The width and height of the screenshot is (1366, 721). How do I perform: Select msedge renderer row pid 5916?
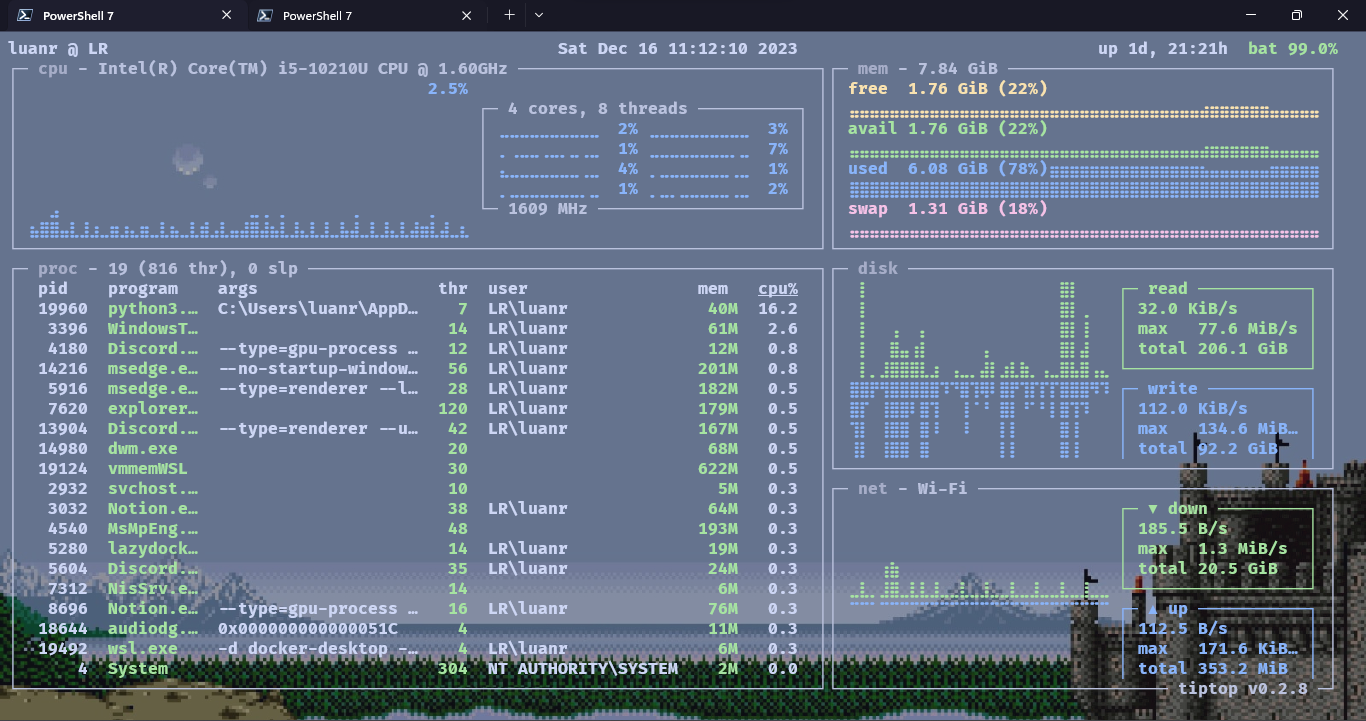(x=418, y=389)
